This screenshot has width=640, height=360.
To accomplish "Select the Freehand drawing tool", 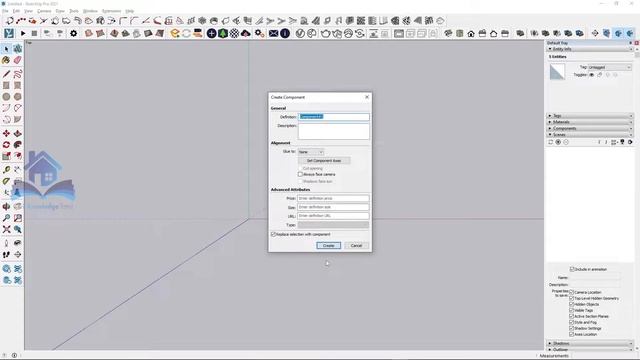I will (x=18, y=74).
